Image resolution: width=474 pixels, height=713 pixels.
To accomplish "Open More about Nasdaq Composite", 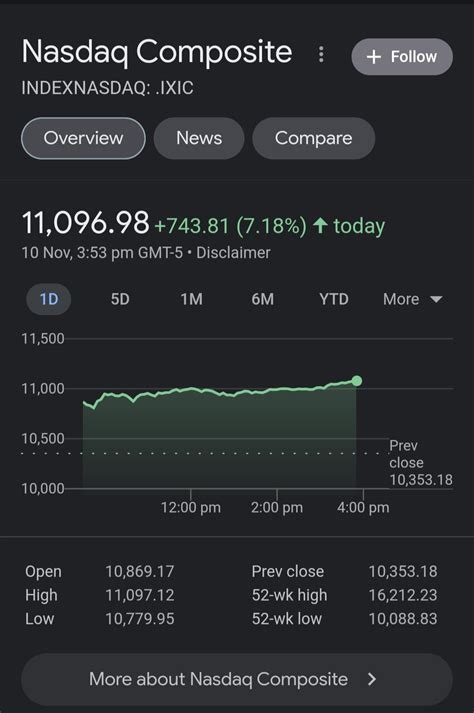I will pos(237,679).
